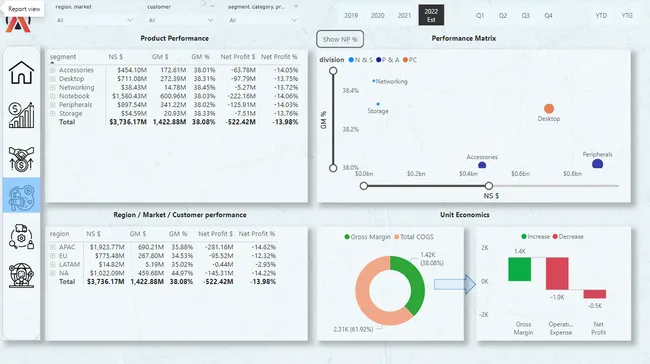Expand the APAC region row
Screen dimensions: 650x364
[x=53, y=247]
